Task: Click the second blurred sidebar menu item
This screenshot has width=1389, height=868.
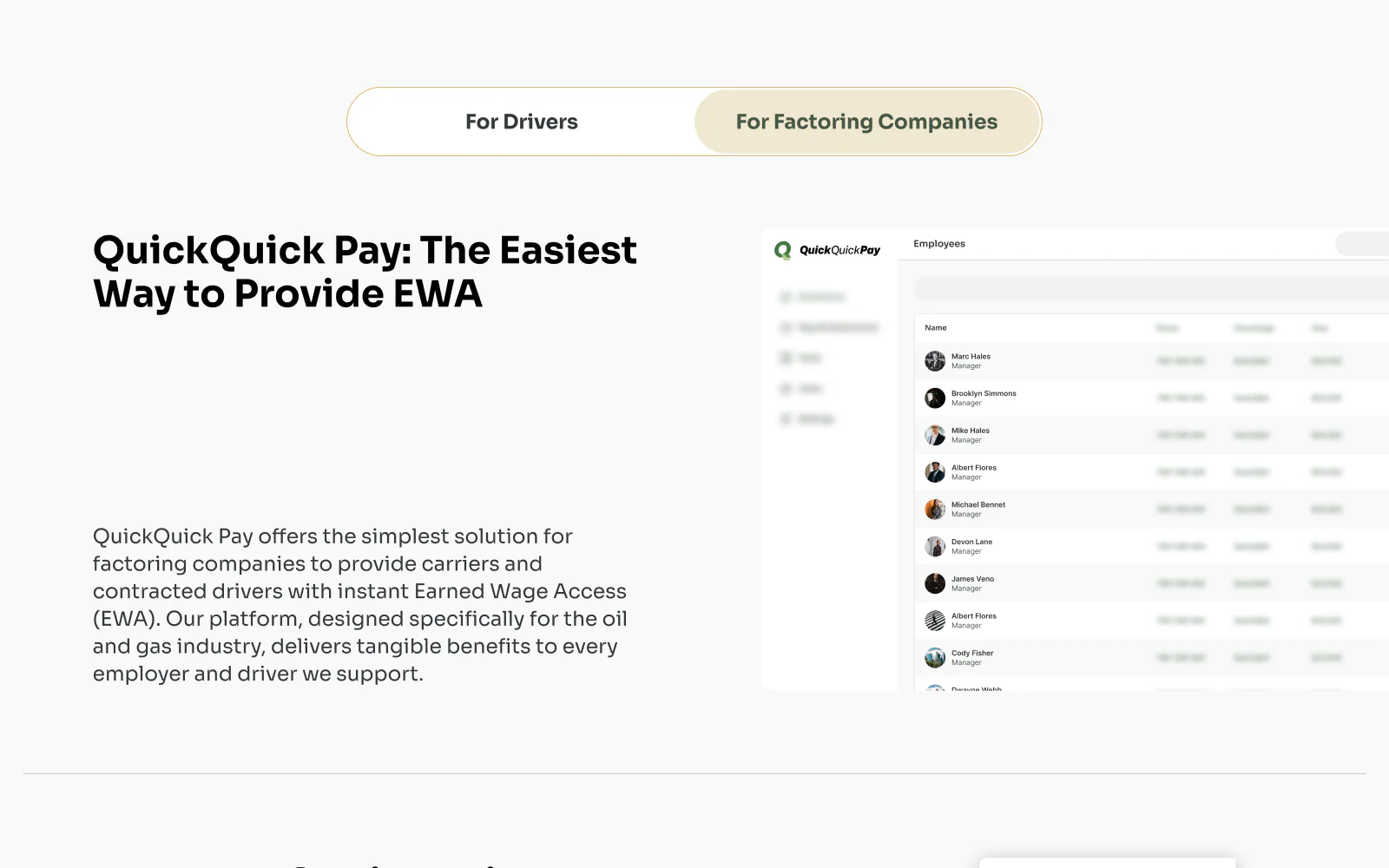Action: (x=829, y=327)
